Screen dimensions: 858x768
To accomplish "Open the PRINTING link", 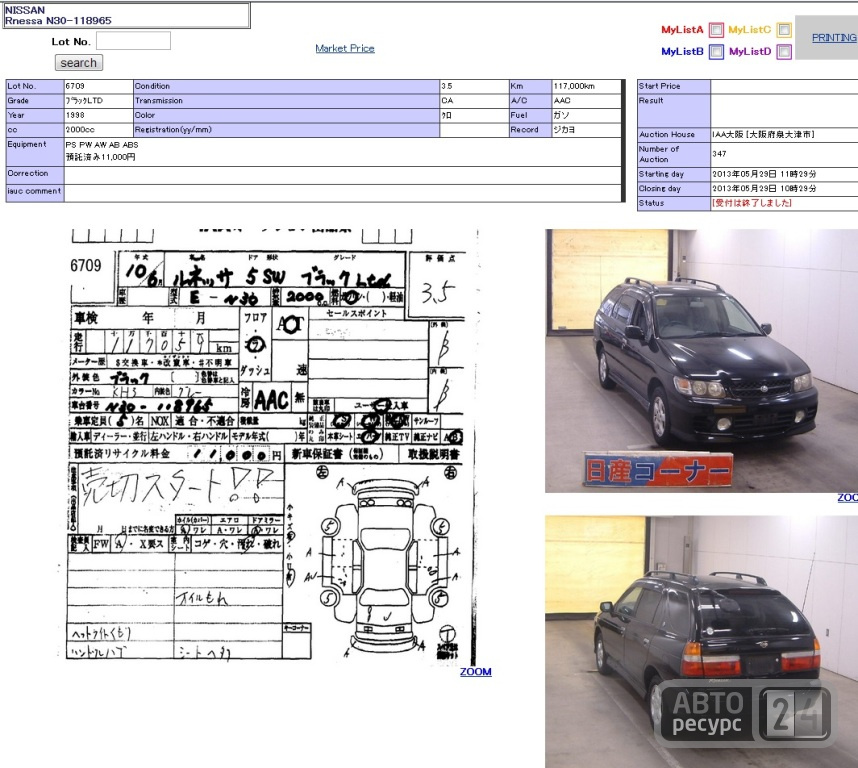I will [834, 38].
